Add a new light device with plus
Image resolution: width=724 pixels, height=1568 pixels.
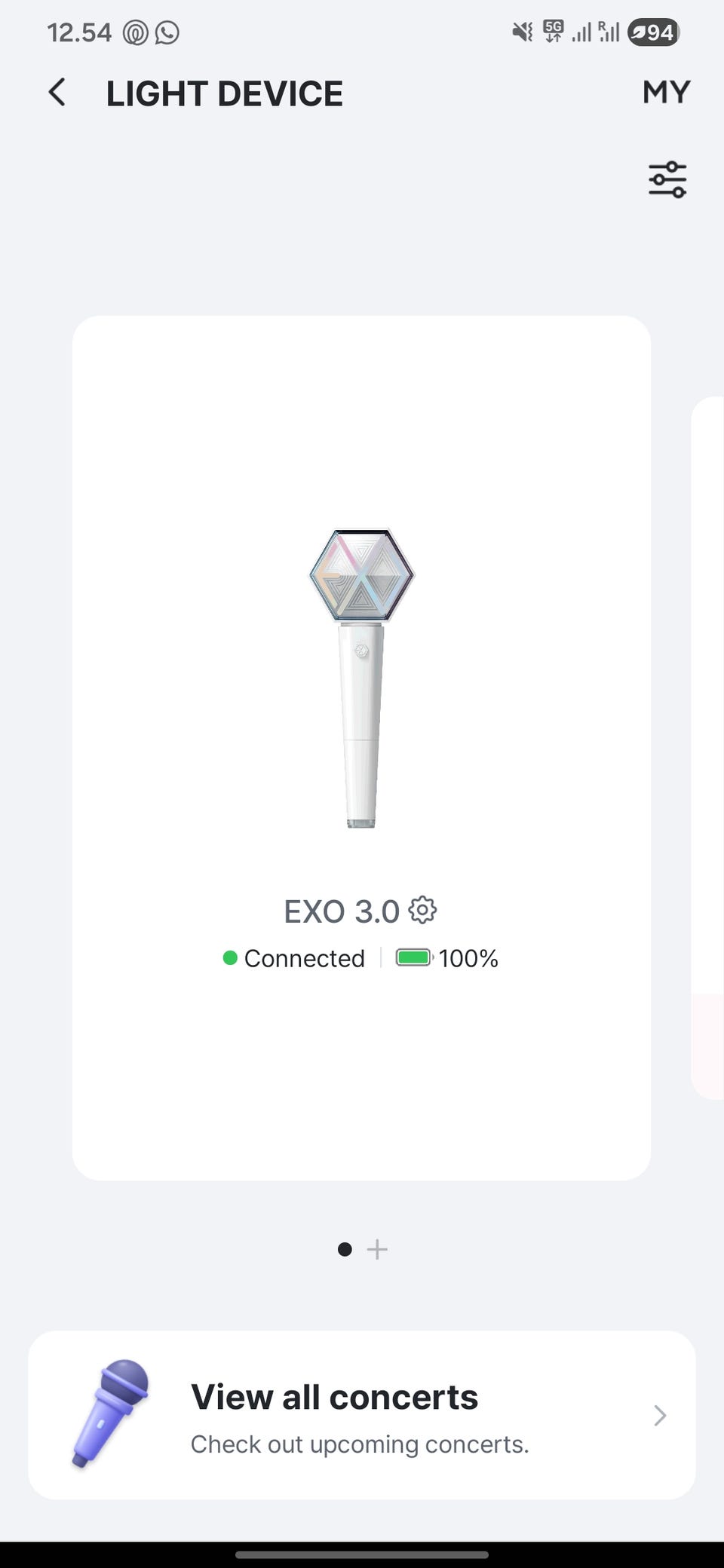(377, 1249)
